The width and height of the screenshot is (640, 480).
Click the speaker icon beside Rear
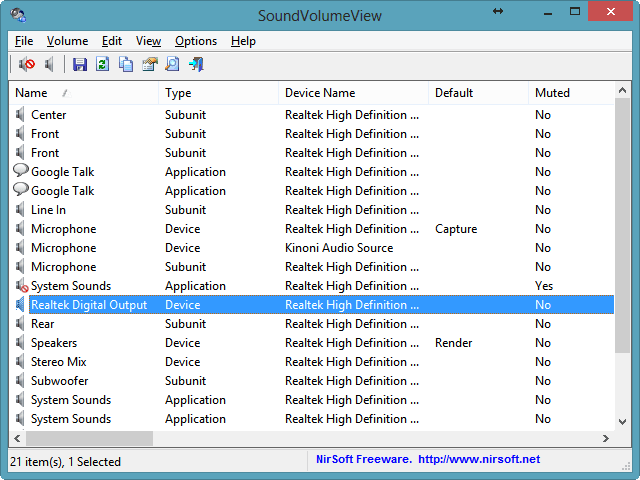[20, 324]
